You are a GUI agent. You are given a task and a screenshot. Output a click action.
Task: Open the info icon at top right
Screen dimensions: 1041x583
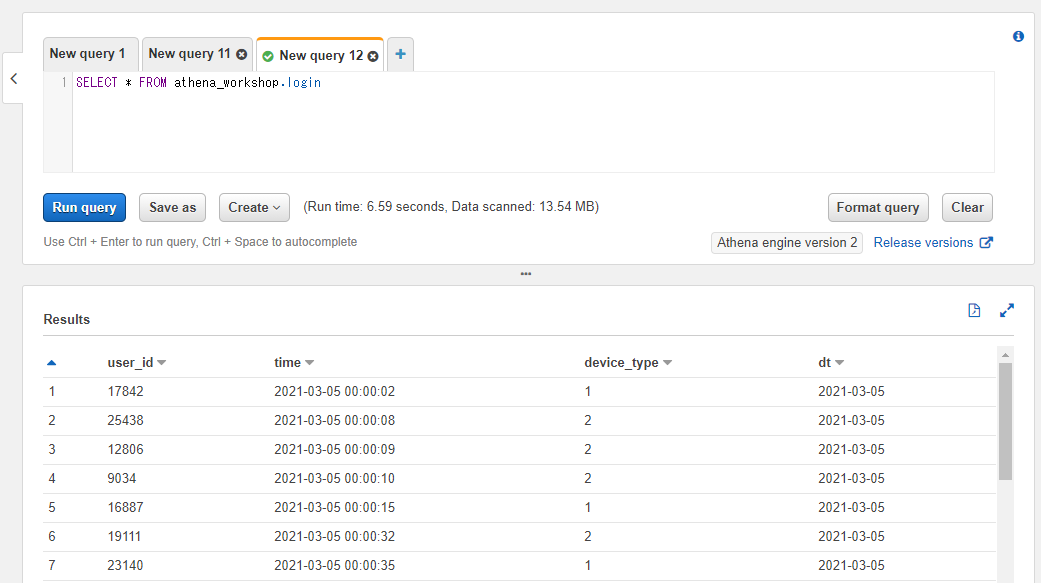(1018, 37)
